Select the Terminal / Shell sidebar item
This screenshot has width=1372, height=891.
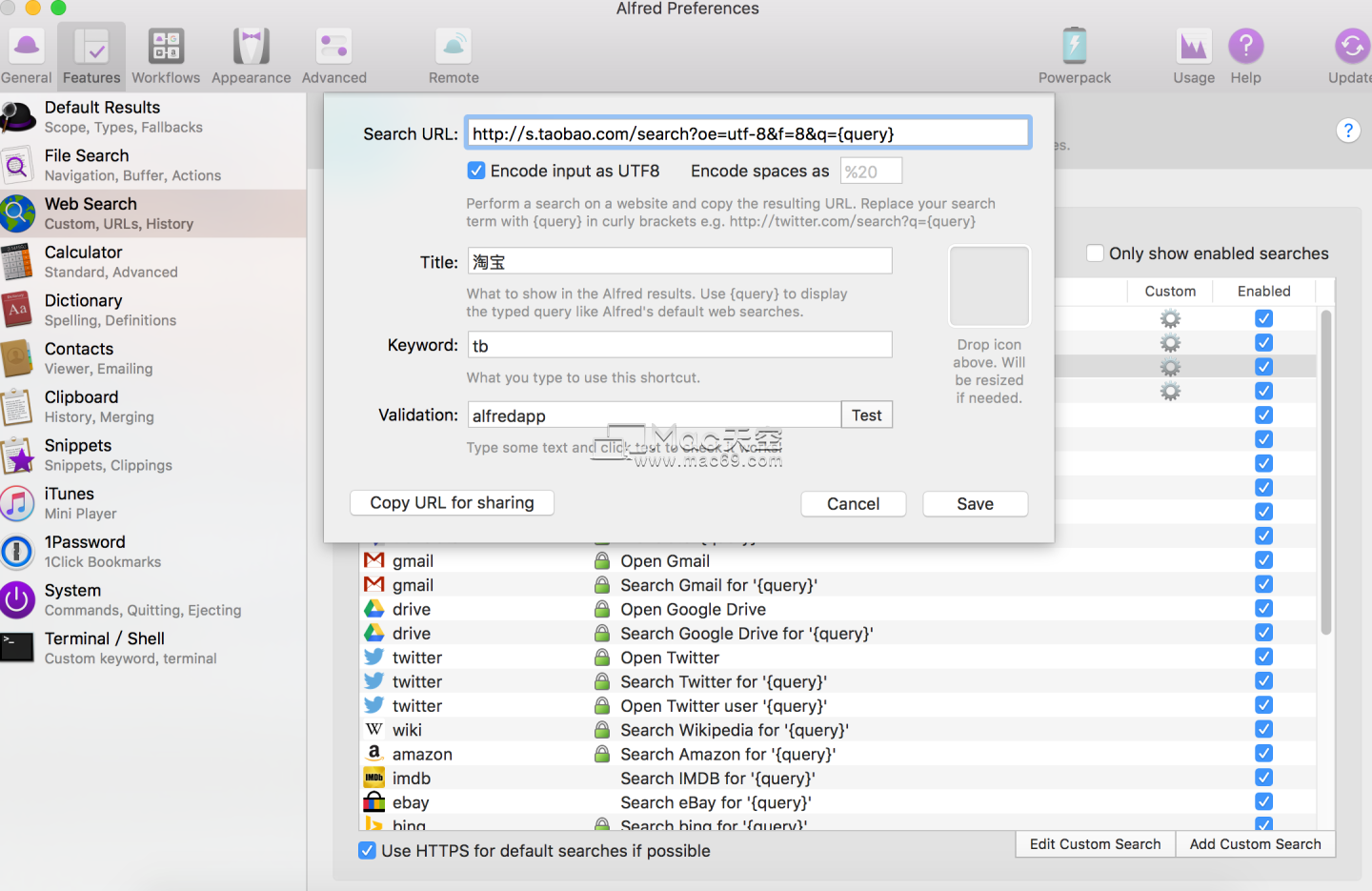click(x=153, y=648)
